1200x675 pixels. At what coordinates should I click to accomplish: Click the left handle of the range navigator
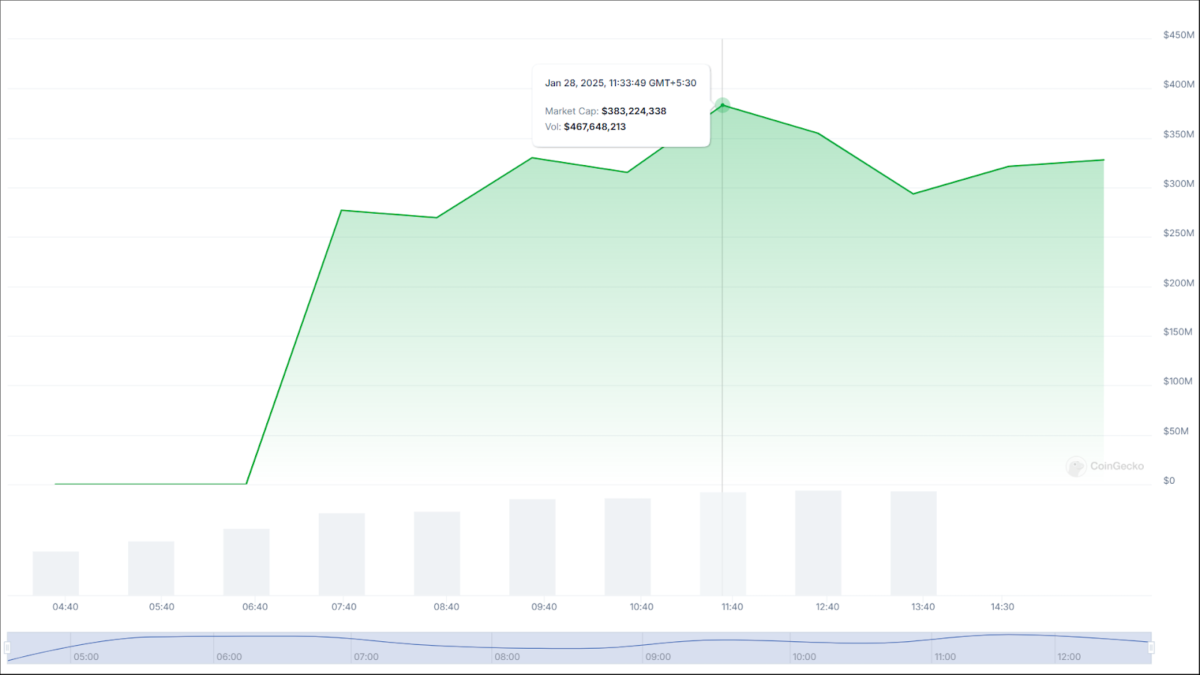[x=8, y=648]
